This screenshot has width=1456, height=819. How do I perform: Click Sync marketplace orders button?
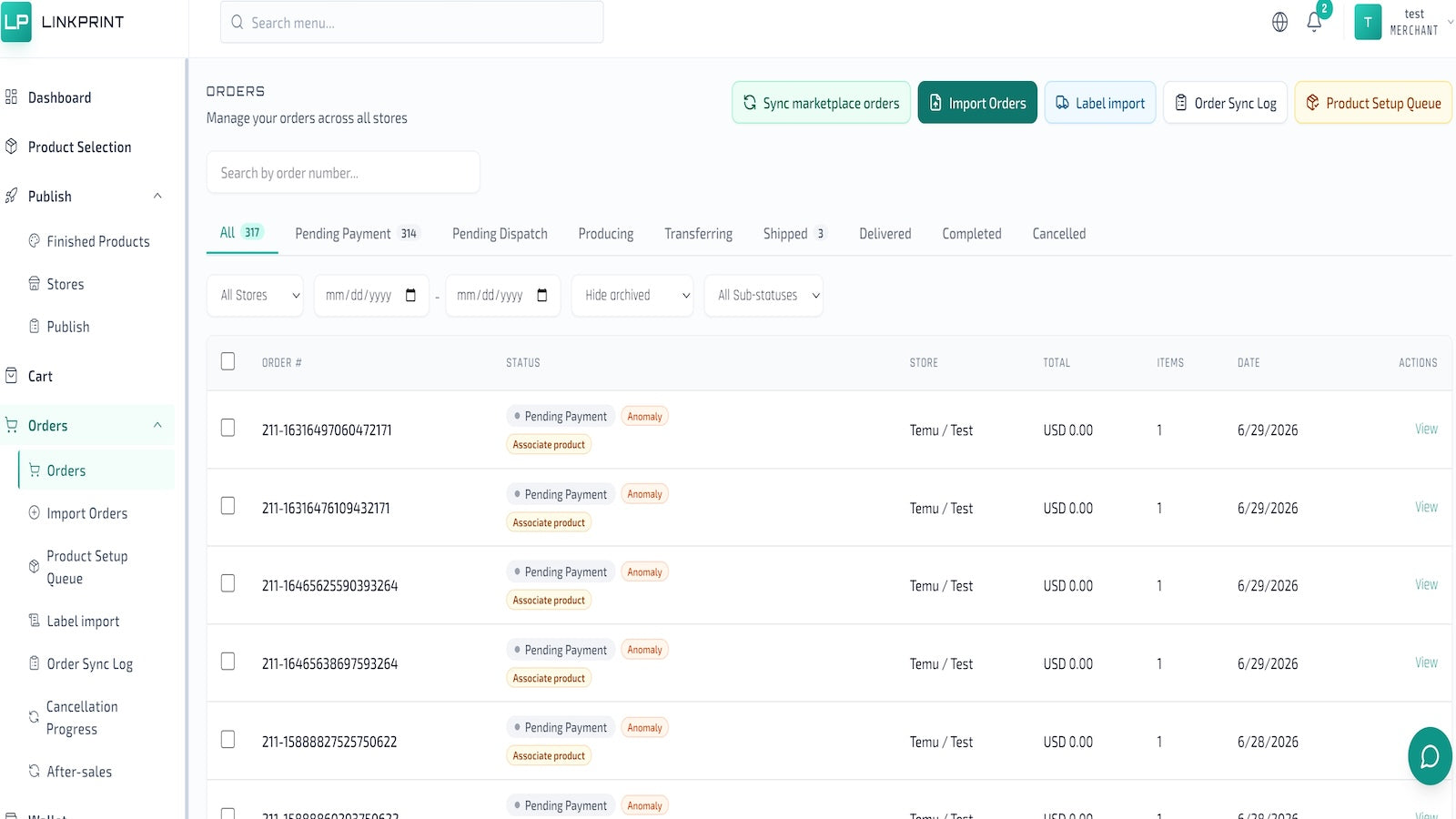pyautogui.click(x=821, y=103)
